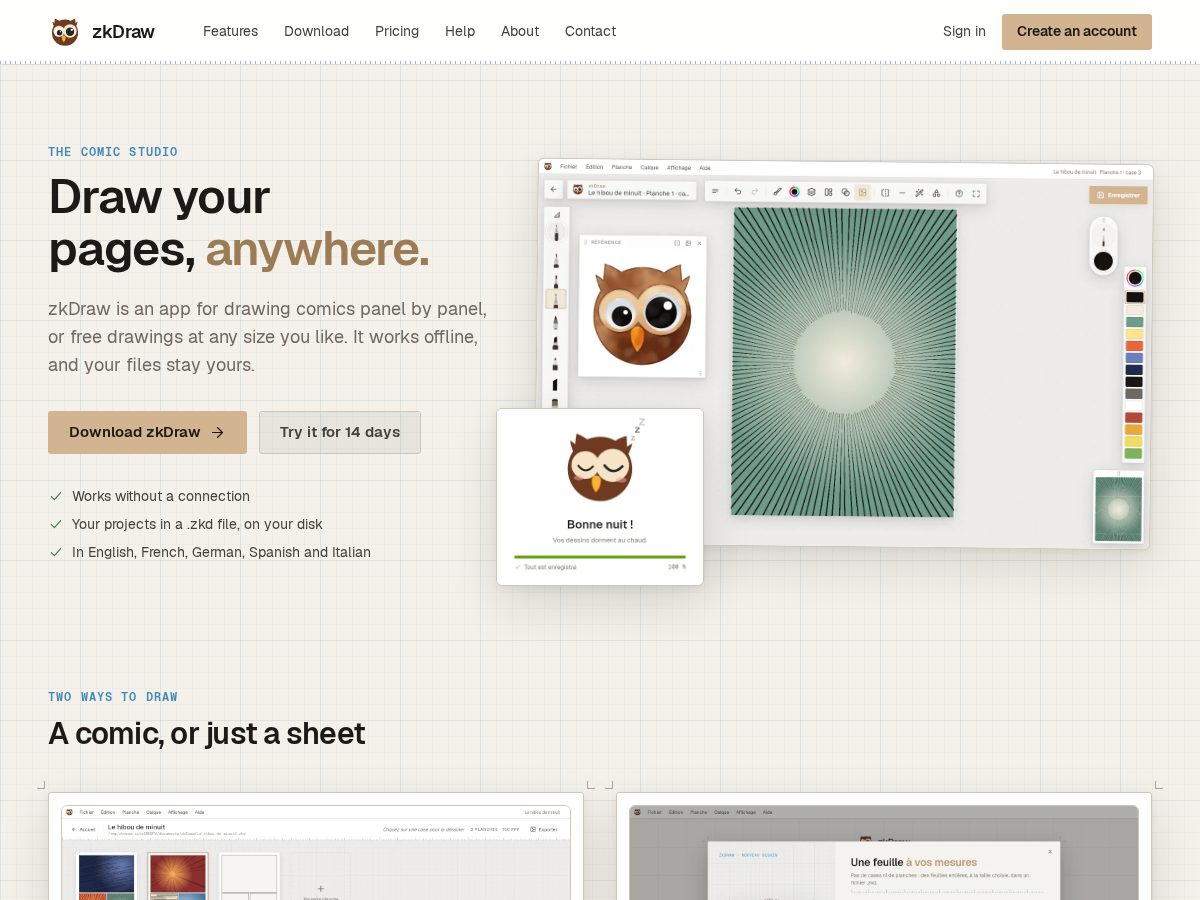Click the document title field Le hibou de minuit
The width and height of the screenshot is (1200, 900).
point(632,190)
